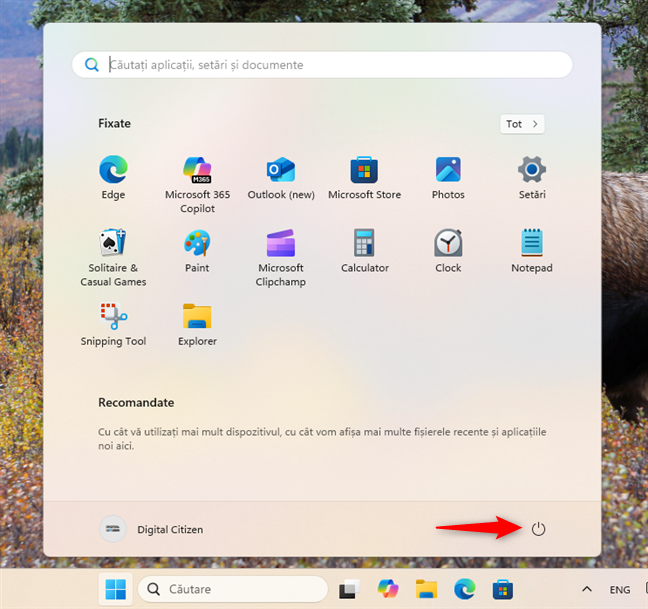Start Solitaire & Casual Games

pos(113,258)
